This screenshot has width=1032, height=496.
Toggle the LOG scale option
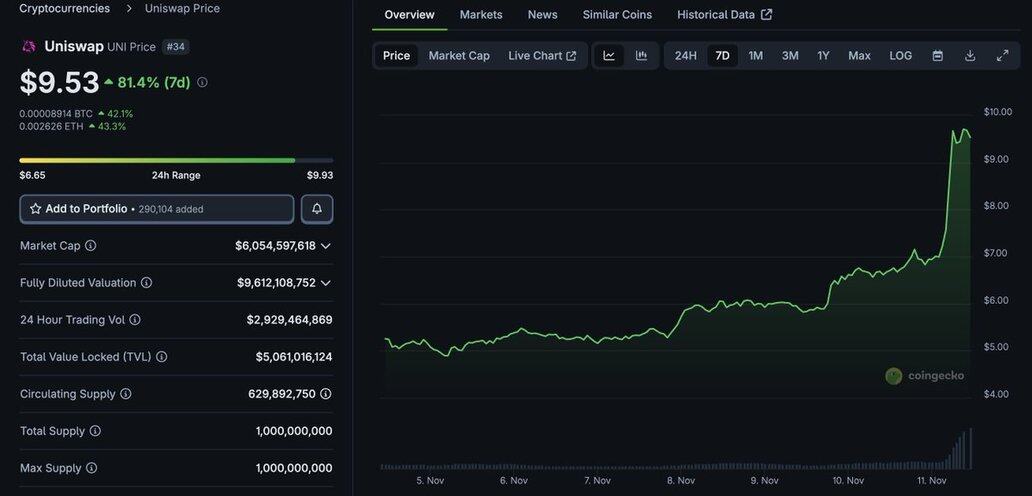click(900, 56)
